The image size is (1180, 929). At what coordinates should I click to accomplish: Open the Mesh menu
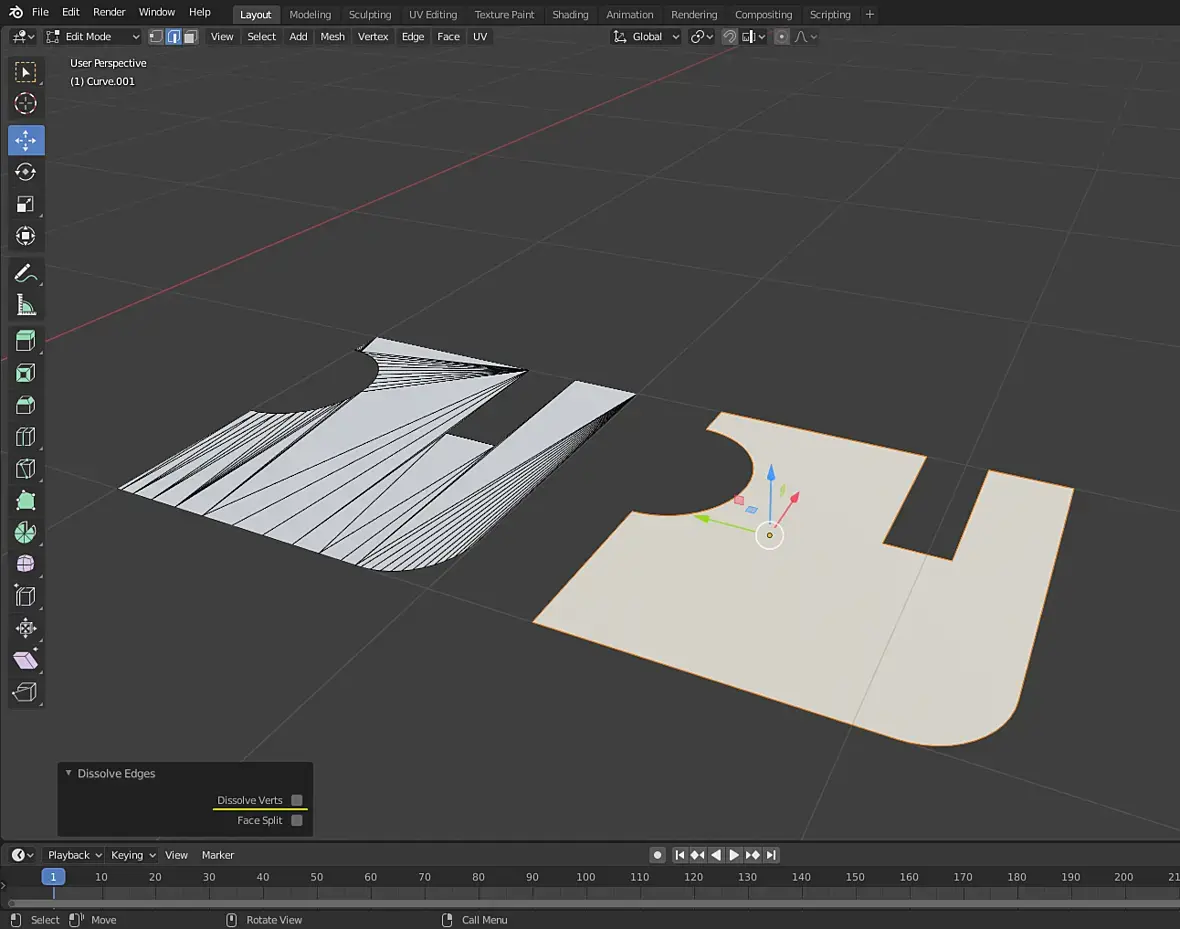click(332, 37)
